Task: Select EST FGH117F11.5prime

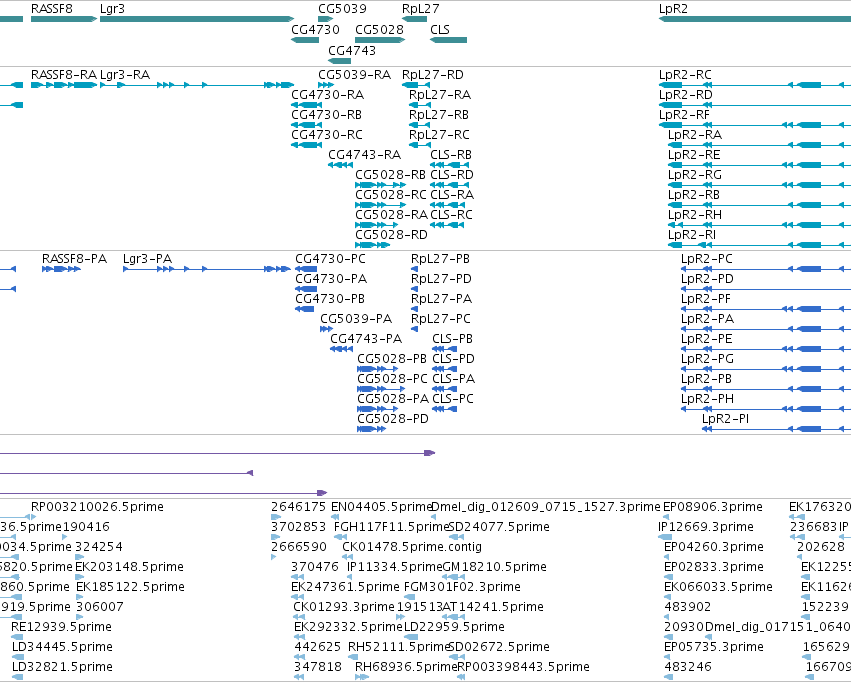Action: click(x=392, y=527)
